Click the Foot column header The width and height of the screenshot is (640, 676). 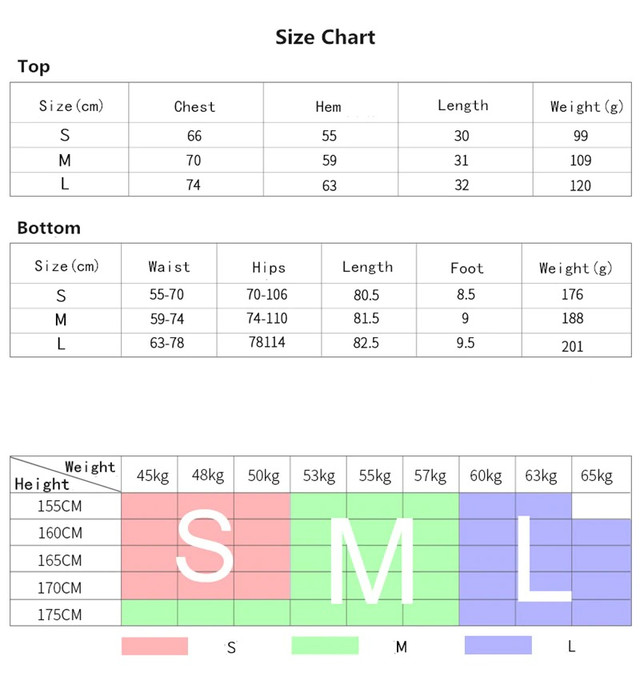point(466,268)
